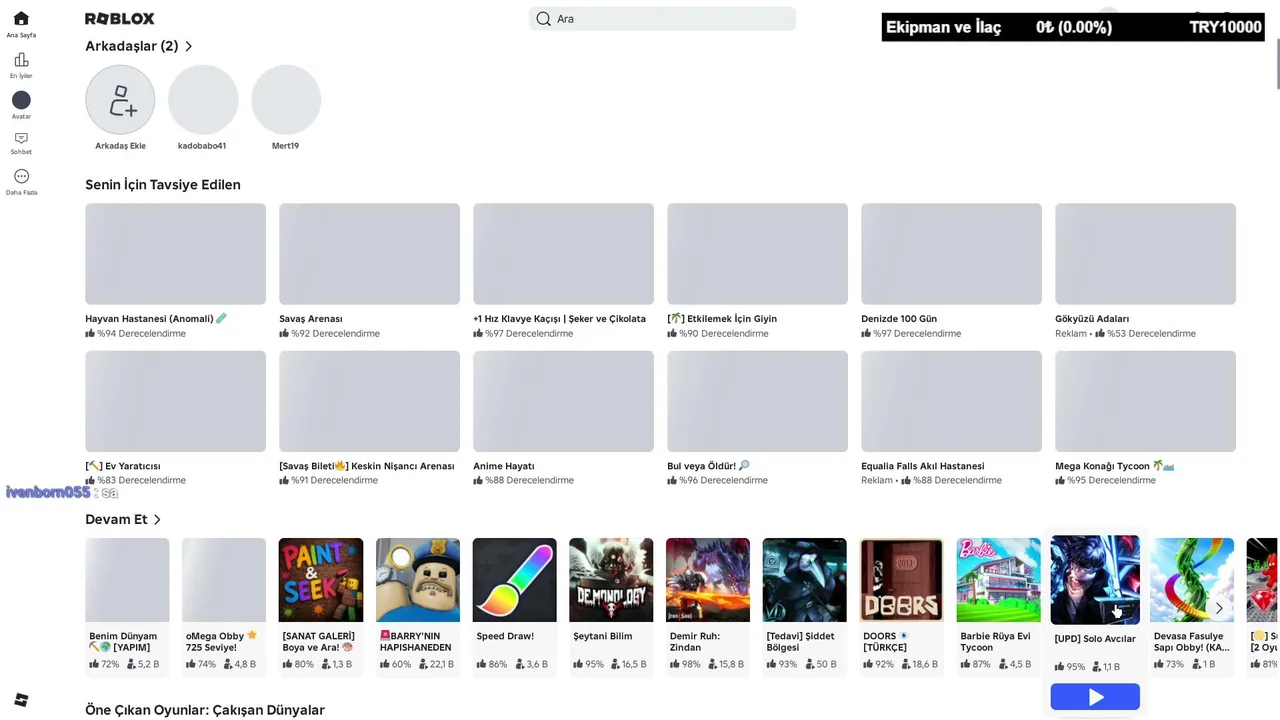
Task: Open the Demir Ruh: Zindan thumbnail
Action: click(708, 580)
